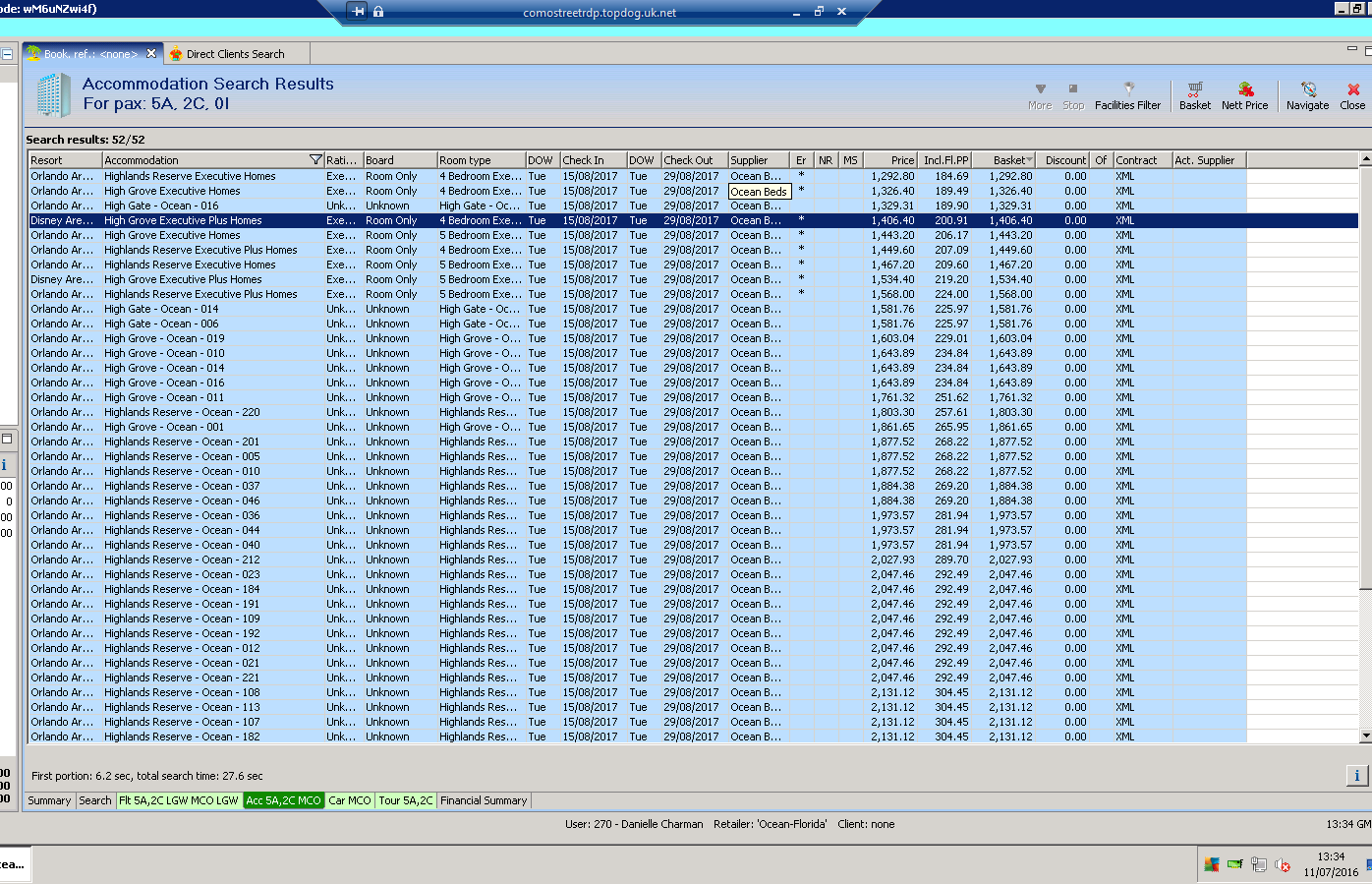Open the Financial Summary tab

tap(484, 800)
